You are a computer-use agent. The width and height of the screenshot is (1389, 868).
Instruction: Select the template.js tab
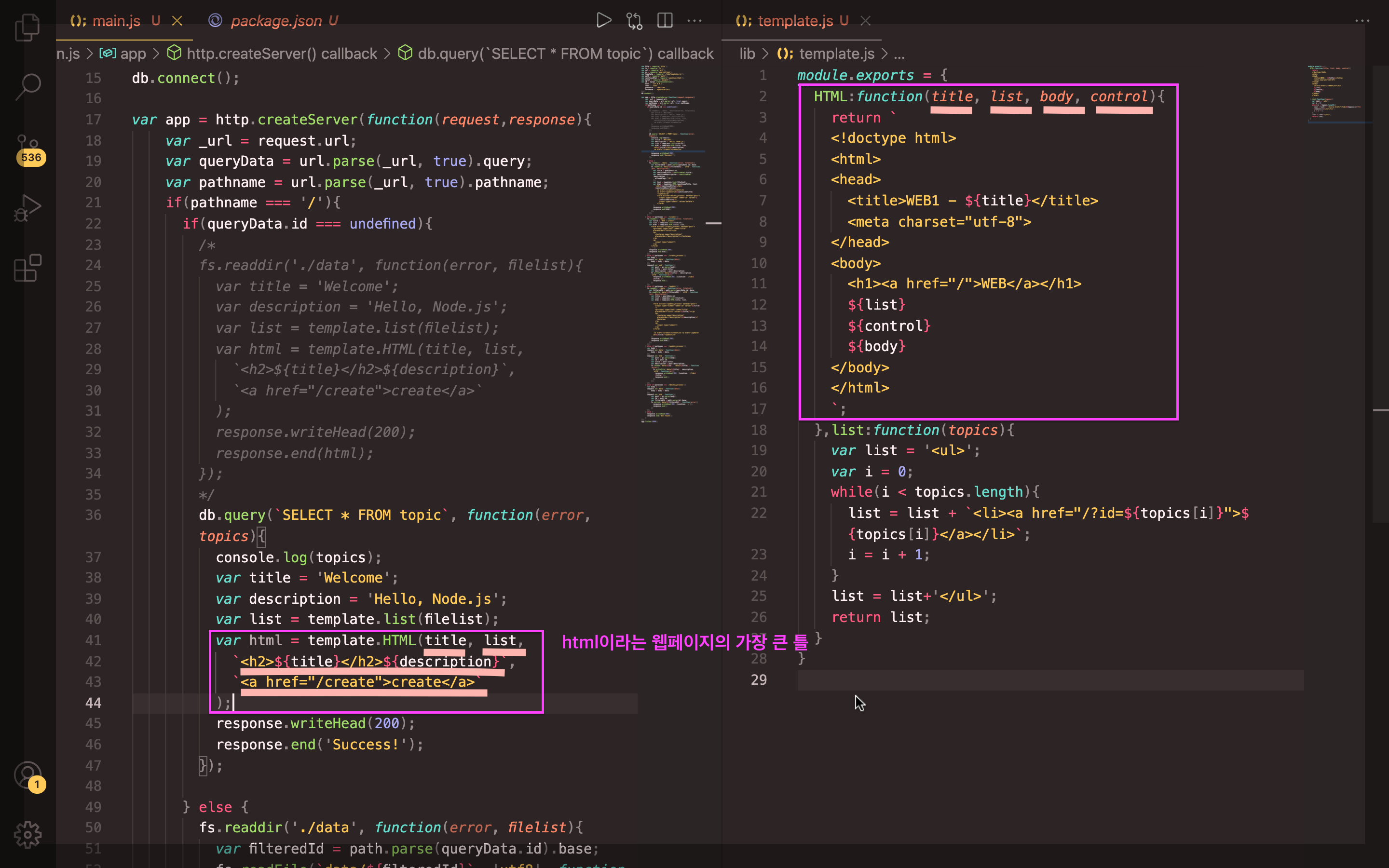[794, 21]
